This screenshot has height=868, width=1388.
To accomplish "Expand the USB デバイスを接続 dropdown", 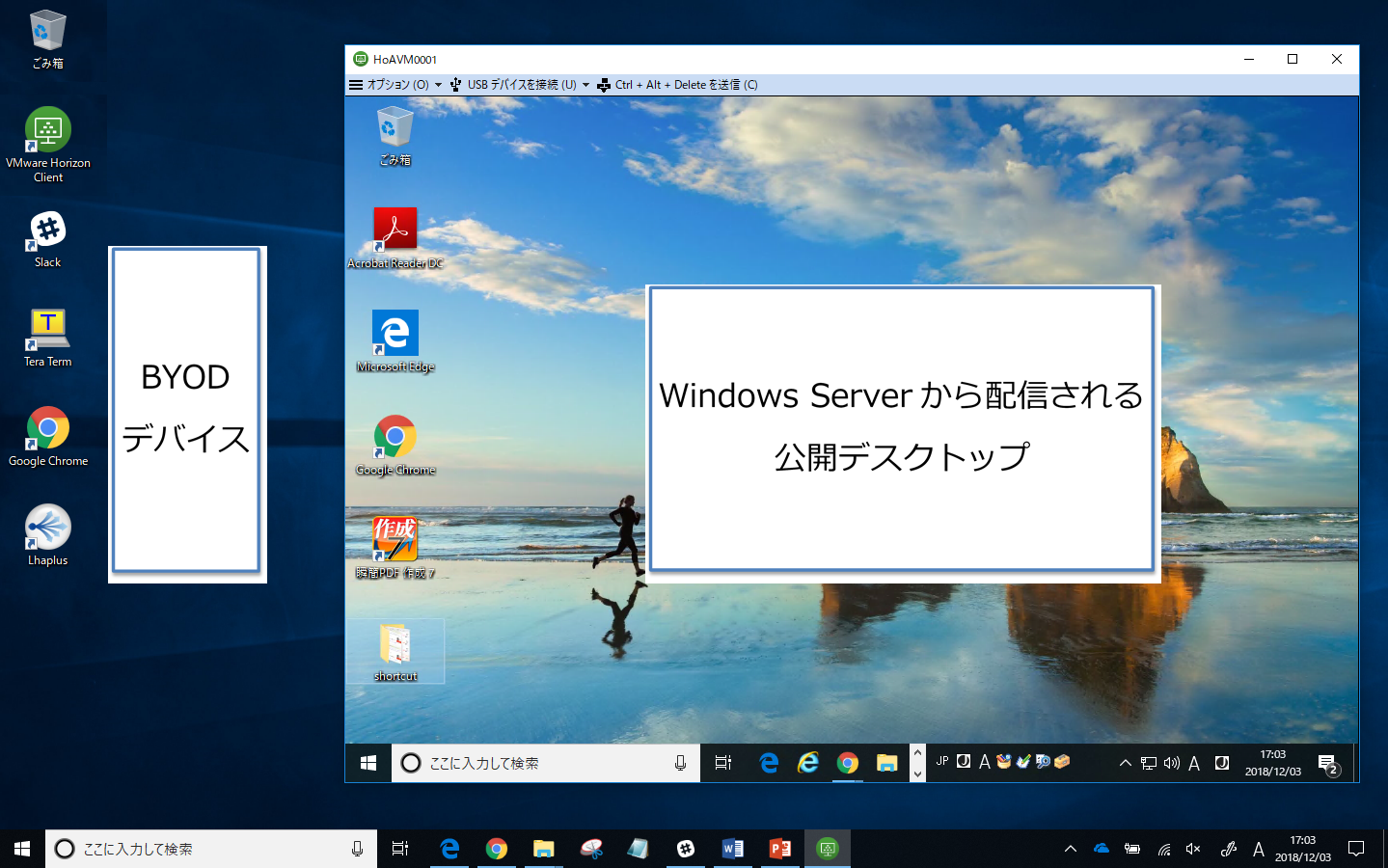I will pyautogui.click(x=520, y=85).
